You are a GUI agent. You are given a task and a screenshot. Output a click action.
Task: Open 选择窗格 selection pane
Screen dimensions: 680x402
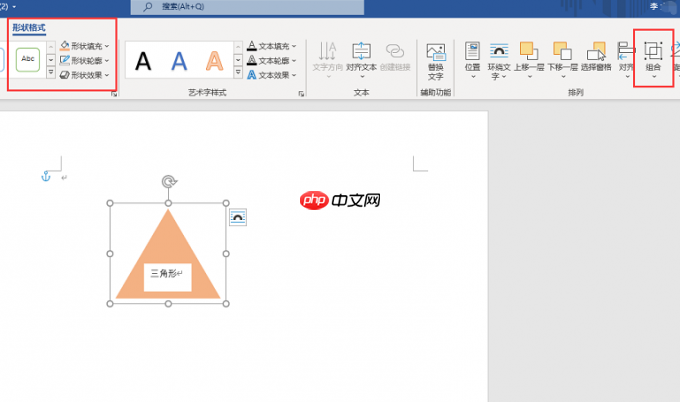tap(596, 57)
